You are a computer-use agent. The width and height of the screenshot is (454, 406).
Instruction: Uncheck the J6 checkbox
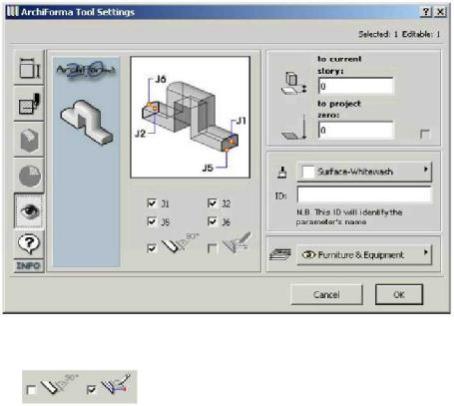click(212, 221)
